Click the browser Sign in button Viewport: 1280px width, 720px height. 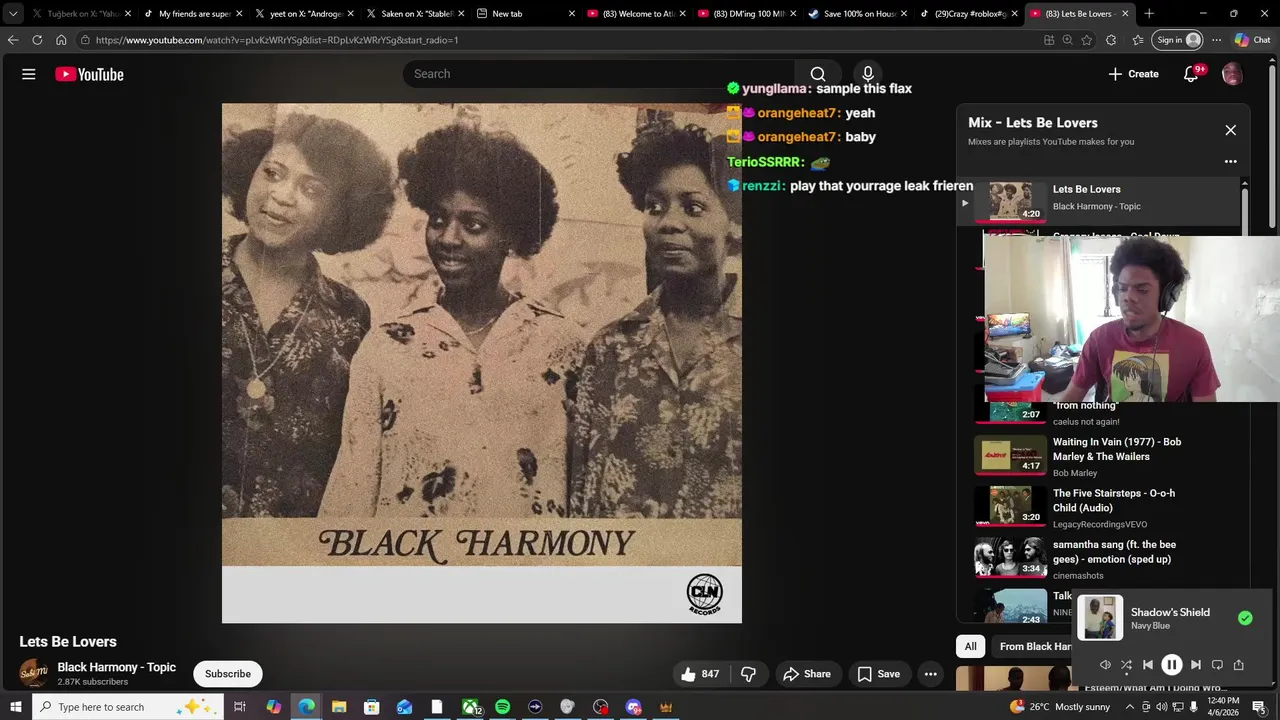(1177, 40)
